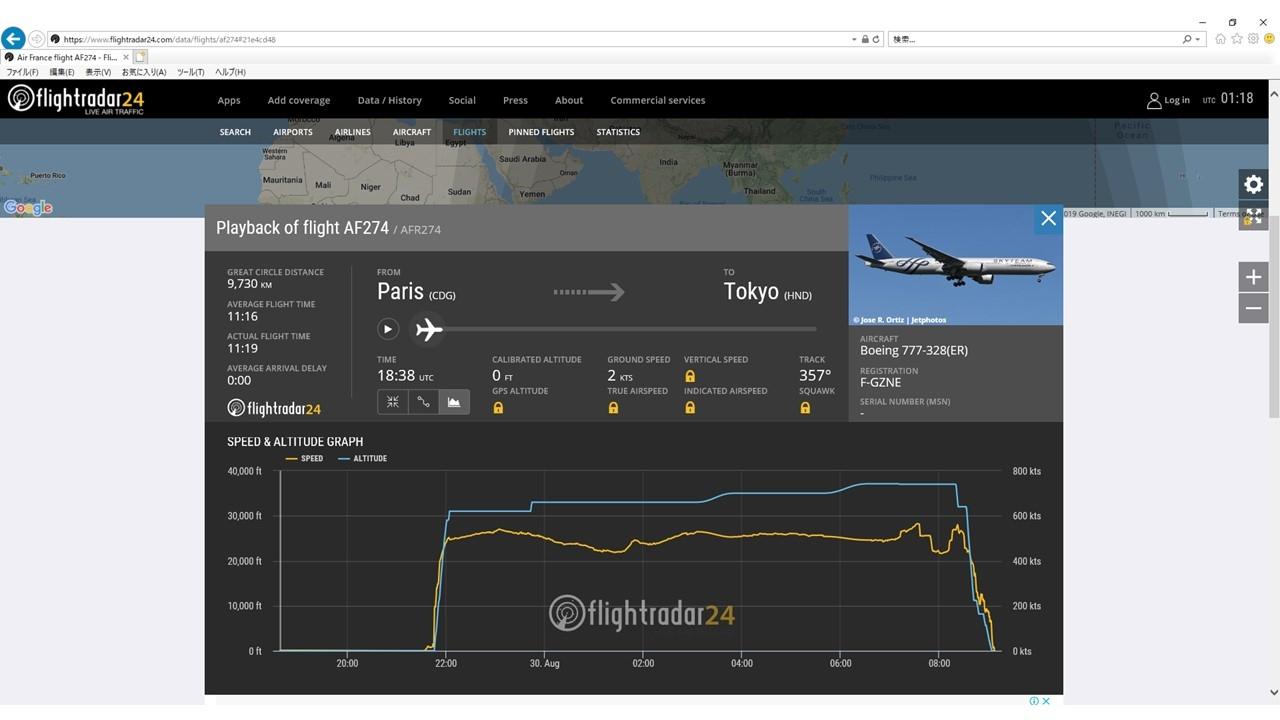Open the Airports tab

(x=293, y=132)
